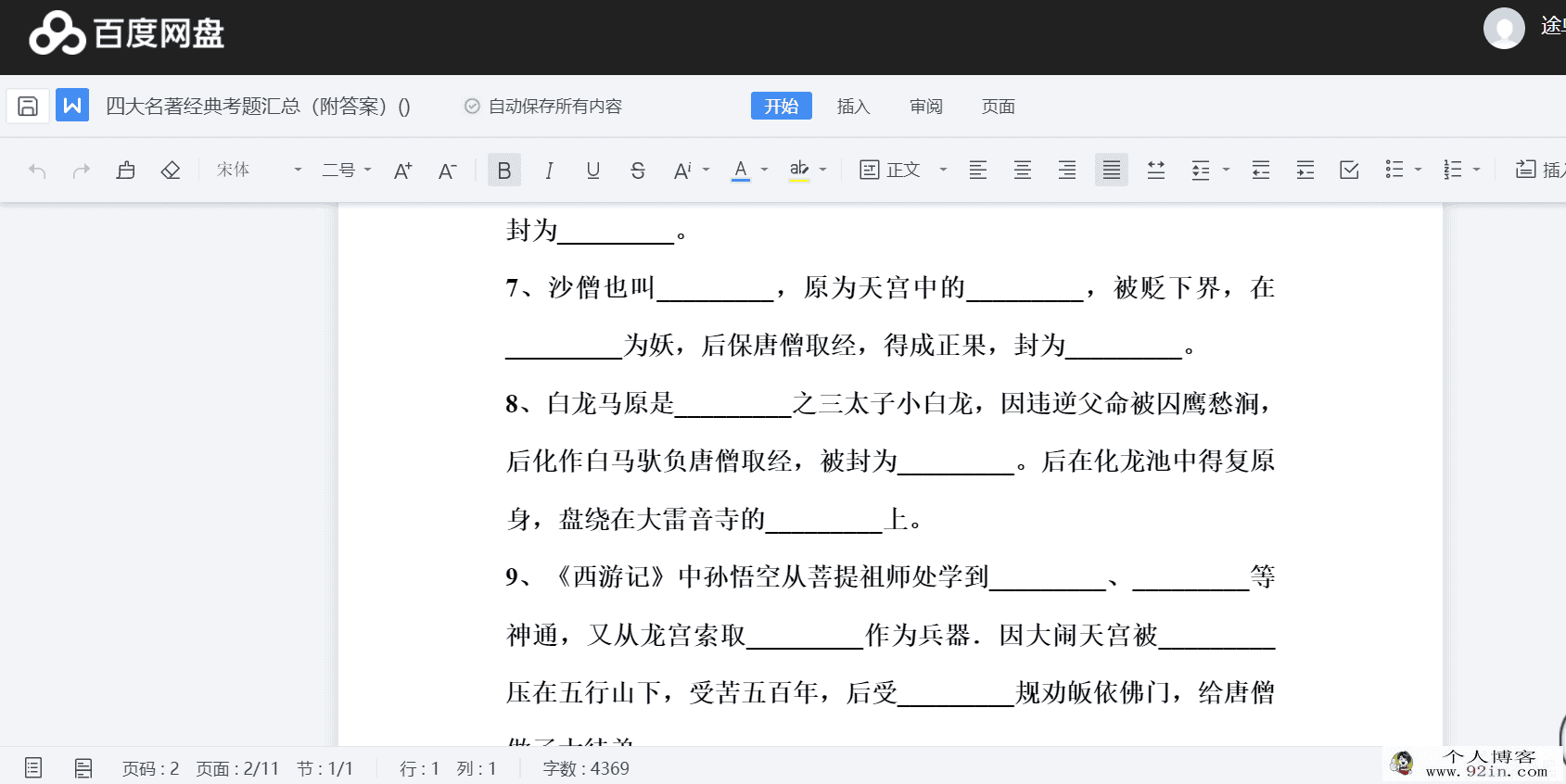Viewport: 1566px width, 784px height.
Task: Decrease font size with A- icon
Action: pyautogui.click(x=447, y=171)
